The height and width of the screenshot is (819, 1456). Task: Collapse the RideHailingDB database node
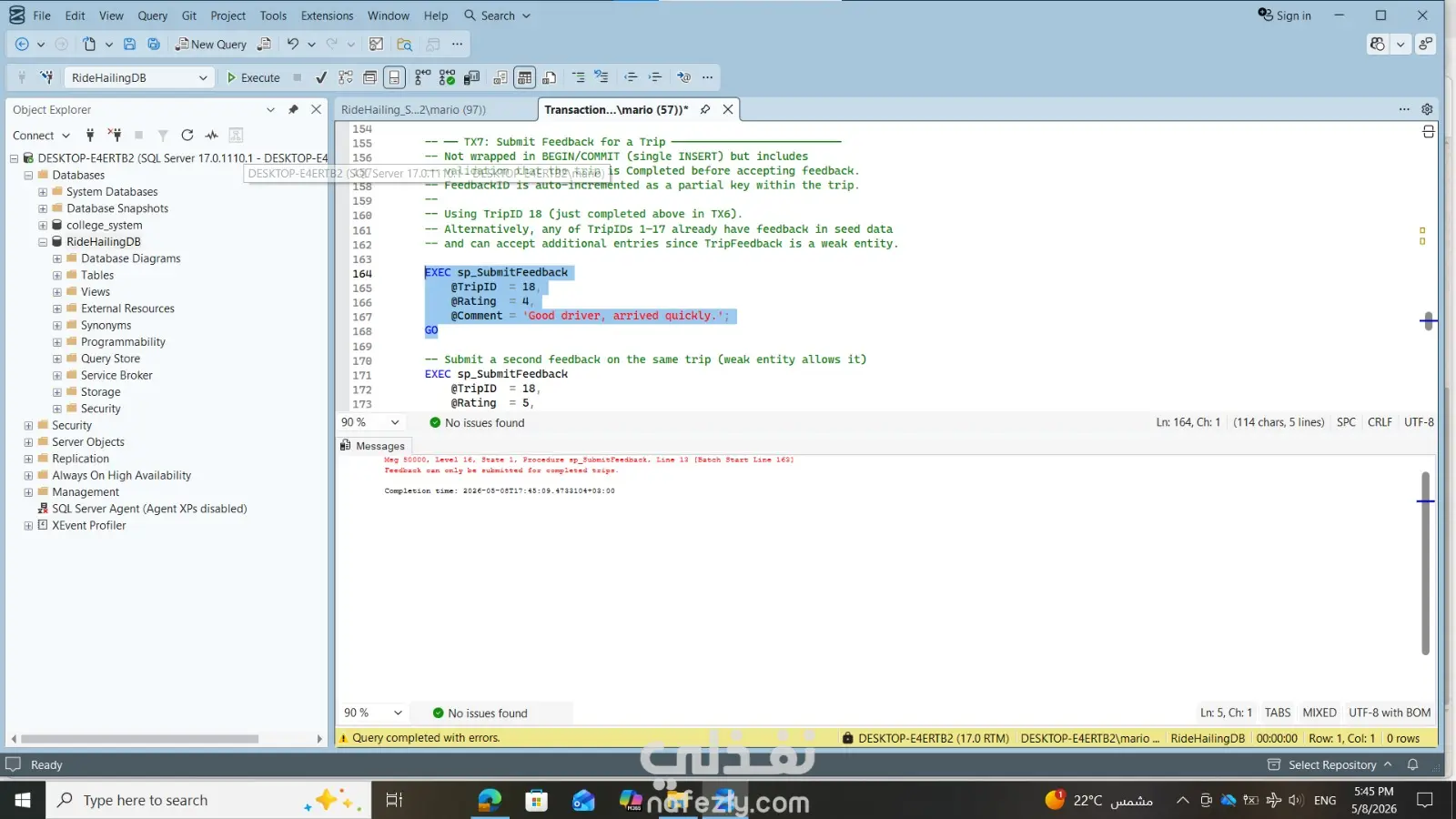43,242
